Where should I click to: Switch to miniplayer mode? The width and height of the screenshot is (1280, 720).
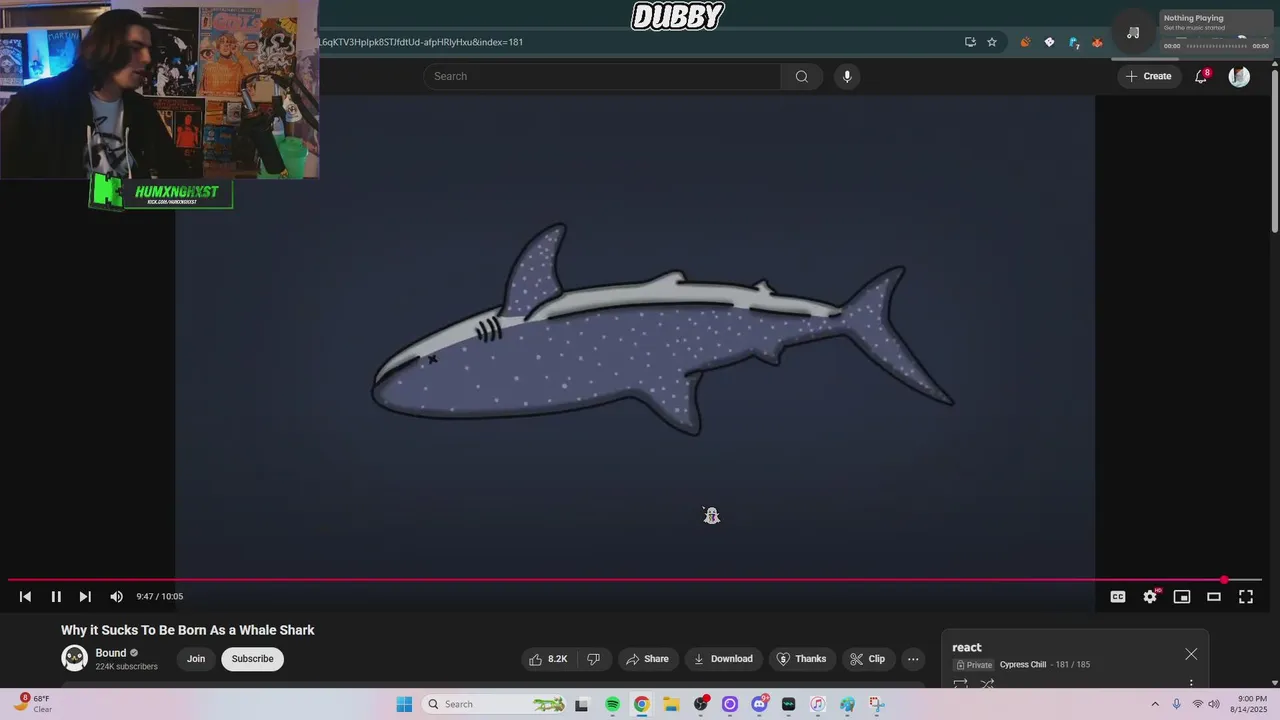coord(1182,597)
